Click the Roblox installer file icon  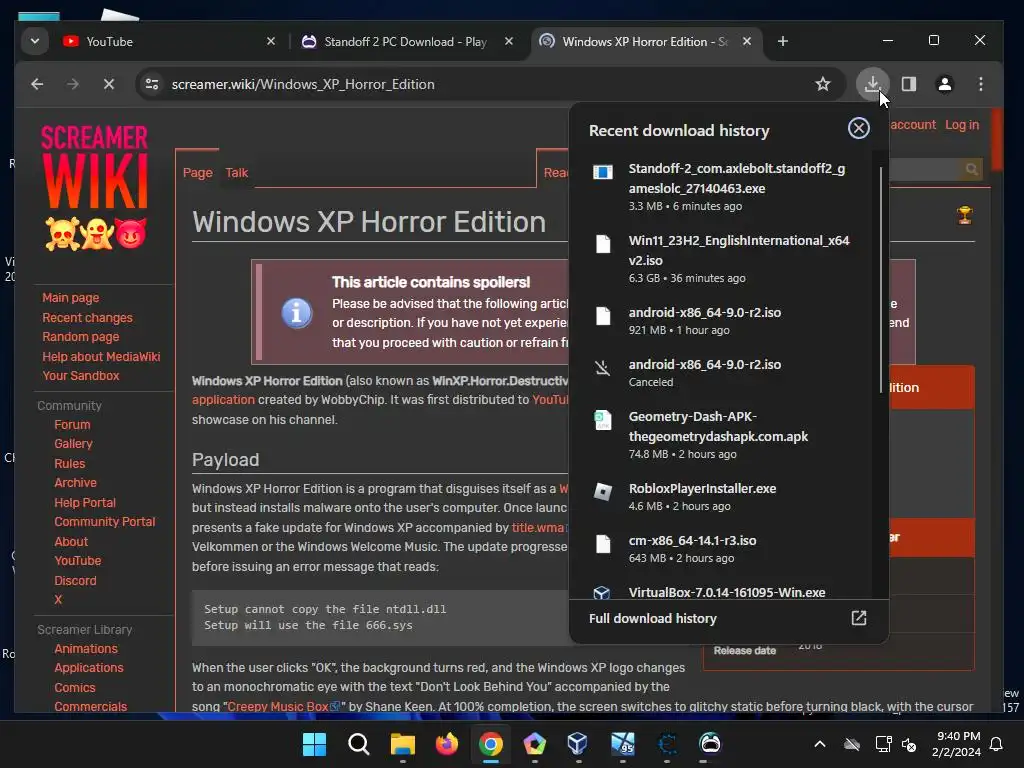(x=602, y=491)
